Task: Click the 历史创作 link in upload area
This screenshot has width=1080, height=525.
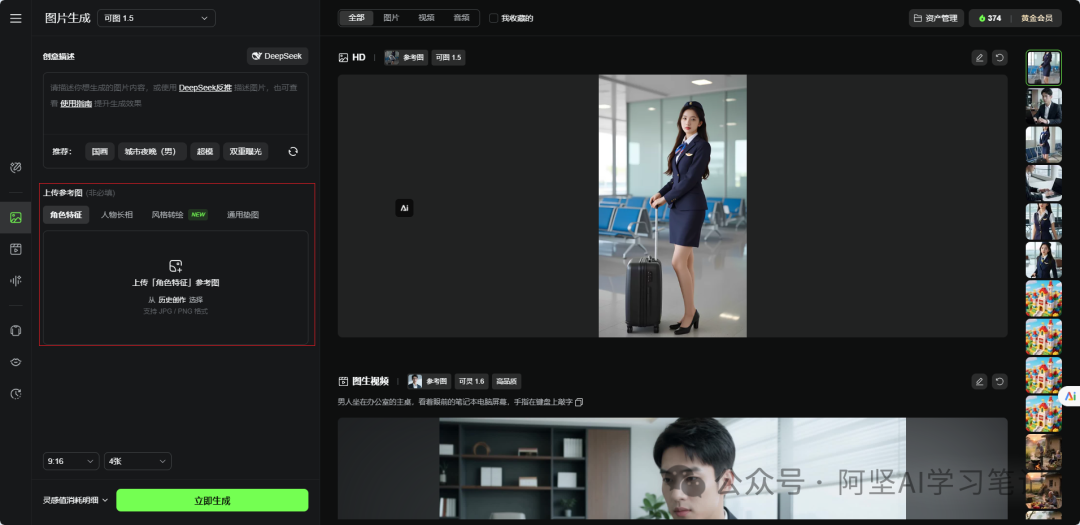Action: [x=172, y=300]
